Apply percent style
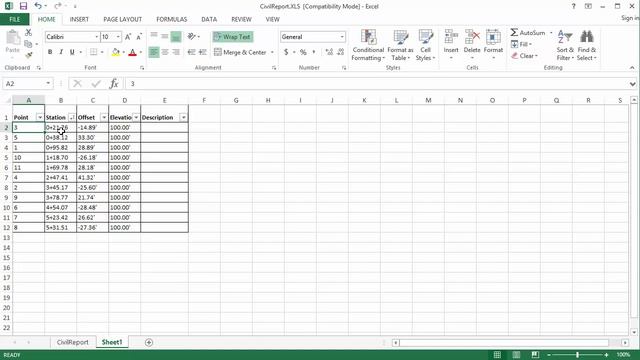Screen dimensions: 640x360 [303, 52]
